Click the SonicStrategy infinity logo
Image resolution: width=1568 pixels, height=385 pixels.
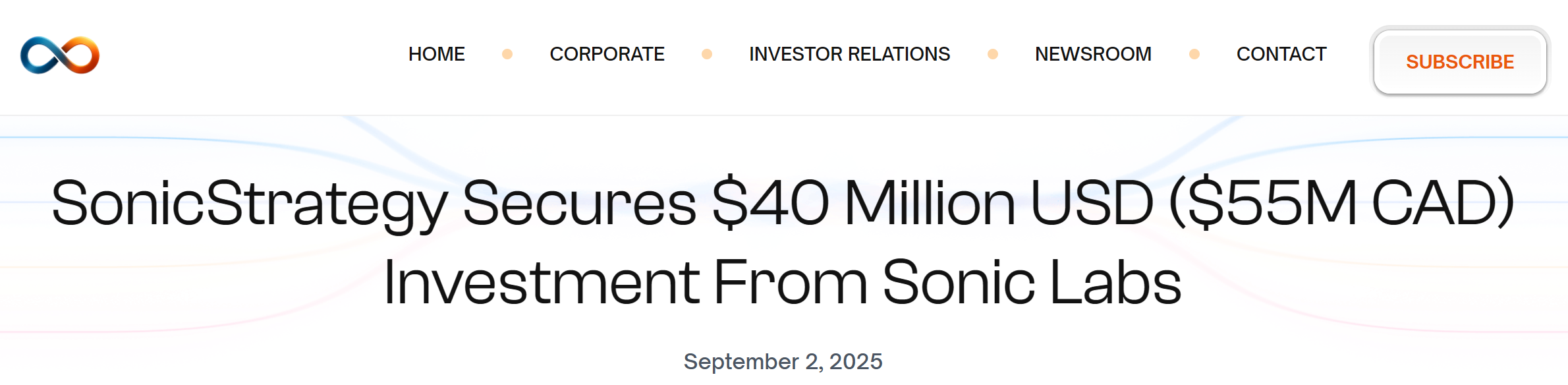click(60, 55)
